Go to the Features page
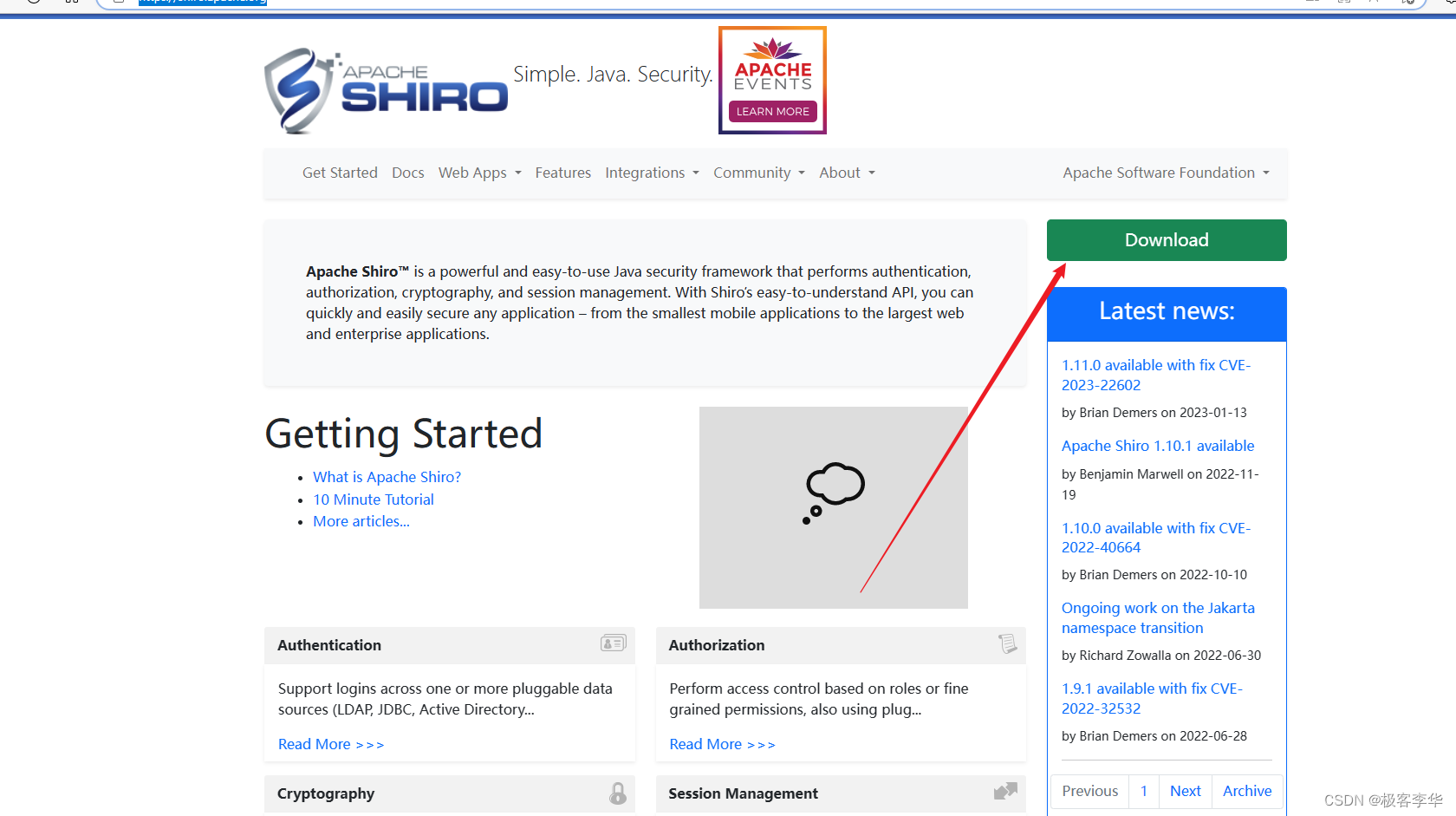The image size is (1456, 816). coord(563,173)
